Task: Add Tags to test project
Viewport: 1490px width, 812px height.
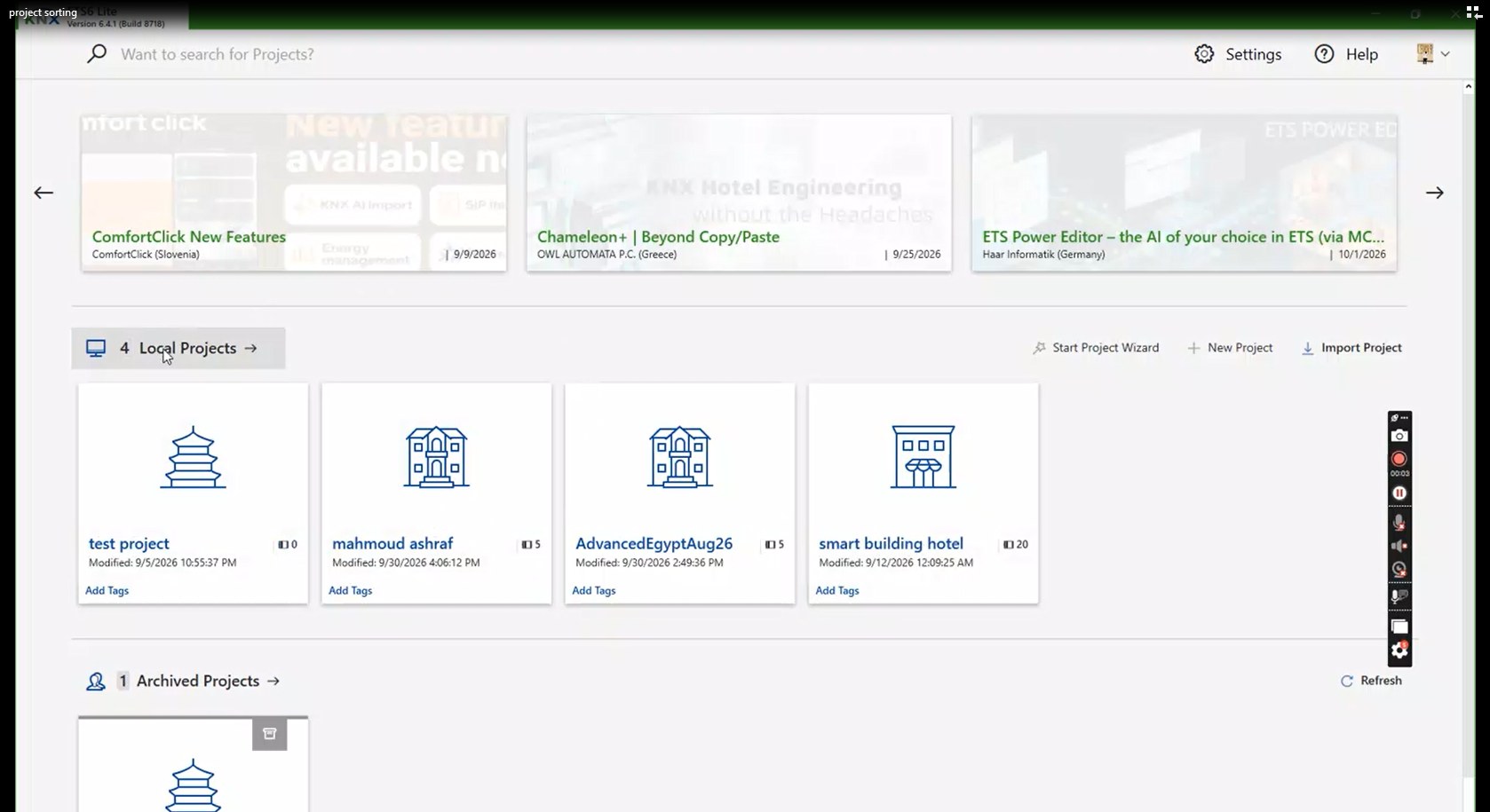Action: tap(107, 590)
